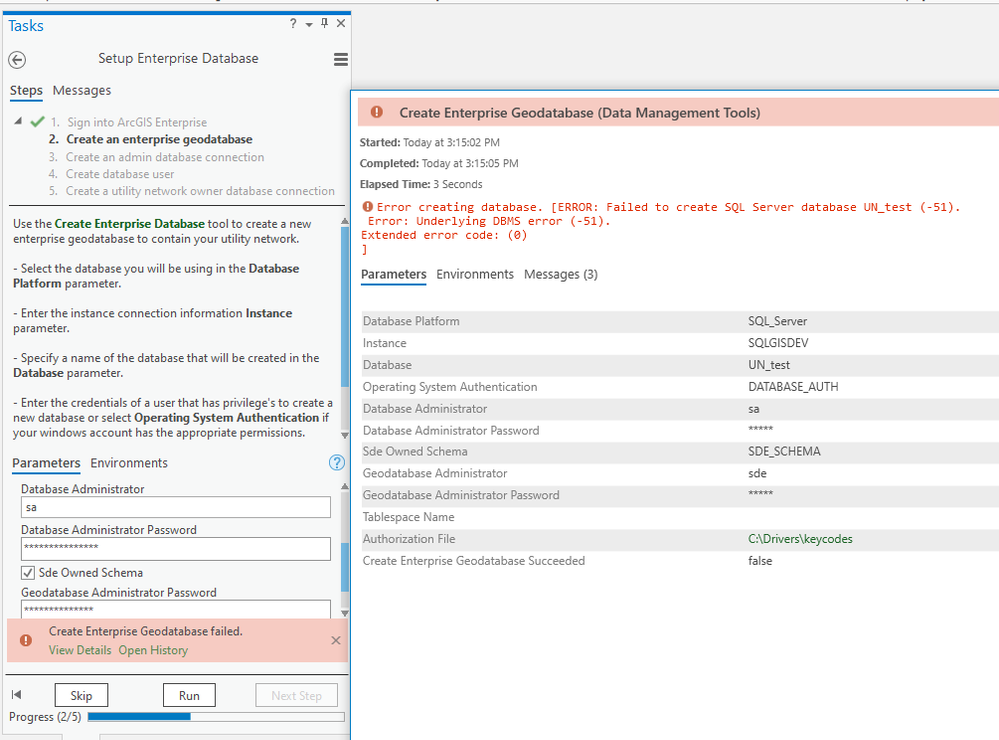Image resolution: width=999 pixels, height=740 pixels.
Task: Click the Progress (2/5) bar
Action: click(x=216, y=716)
